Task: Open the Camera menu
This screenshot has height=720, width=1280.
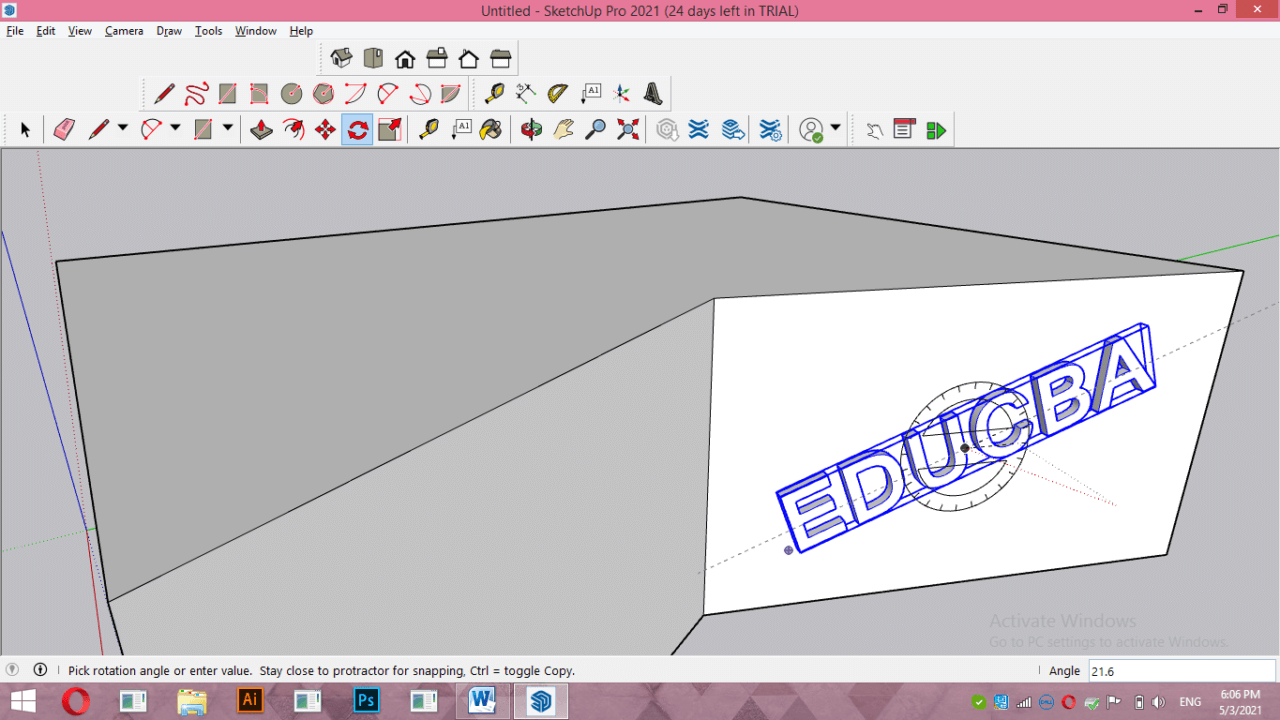Action: 123,31
